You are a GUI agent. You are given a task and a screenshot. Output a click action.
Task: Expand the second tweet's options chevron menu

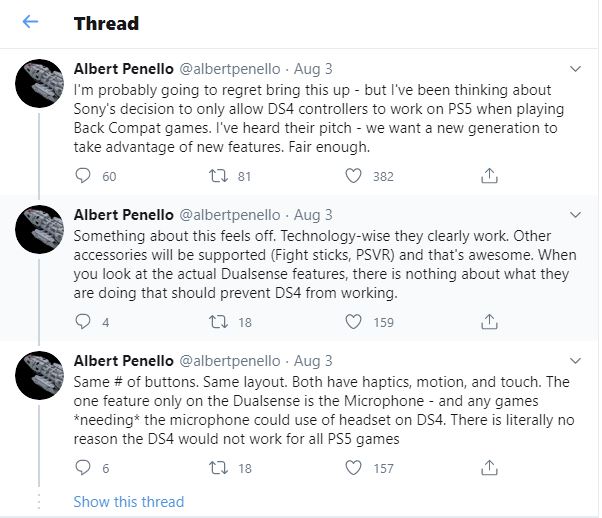tap(575, 215)
